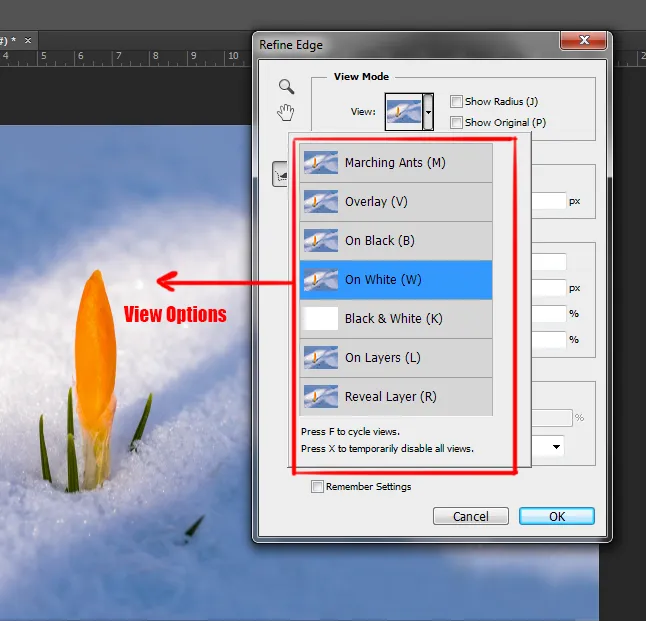Choose On Black (B) view

coord(396,241)
